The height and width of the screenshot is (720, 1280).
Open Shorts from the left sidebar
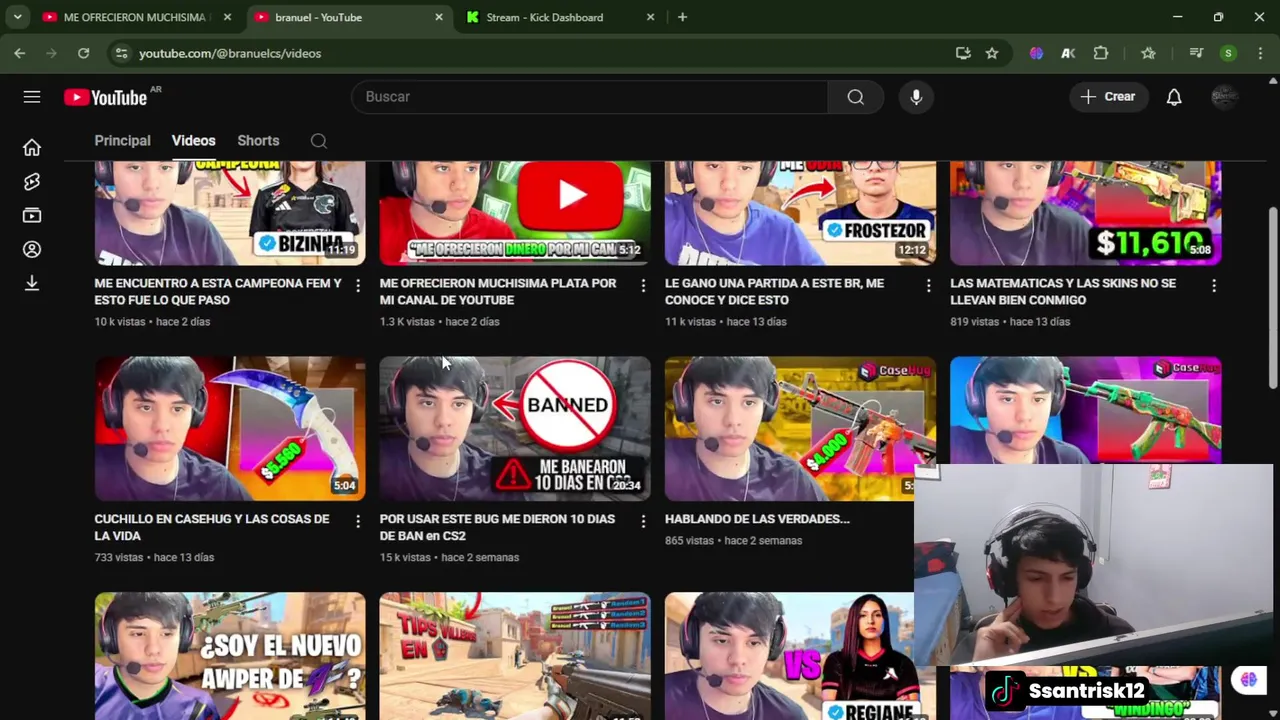tap(32, 181)
